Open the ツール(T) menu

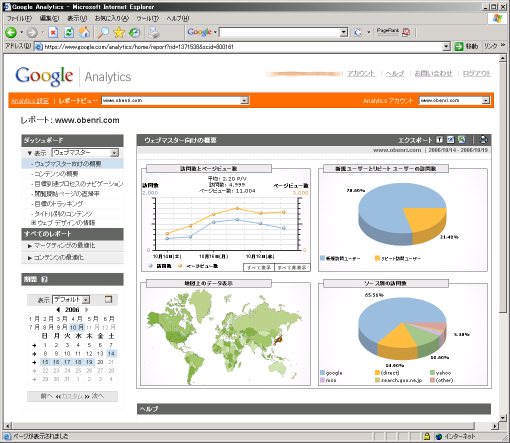pos(147,18)
